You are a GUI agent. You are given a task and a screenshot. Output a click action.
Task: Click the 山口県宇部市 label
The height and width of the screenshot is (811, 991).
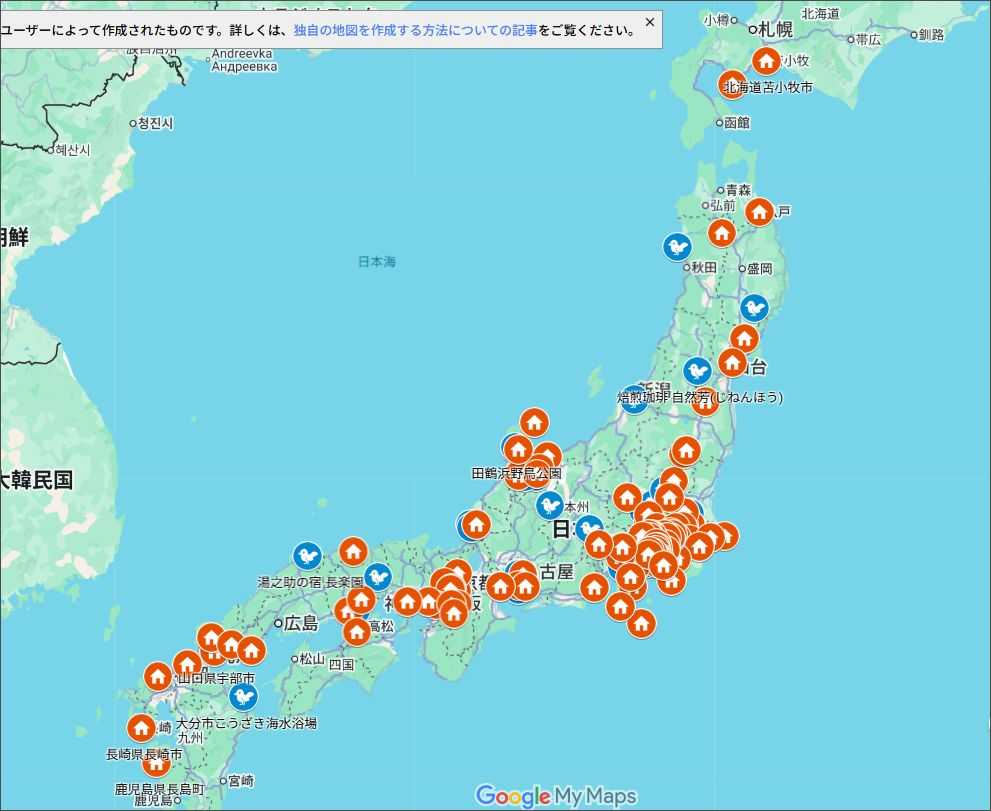(216, 679)
